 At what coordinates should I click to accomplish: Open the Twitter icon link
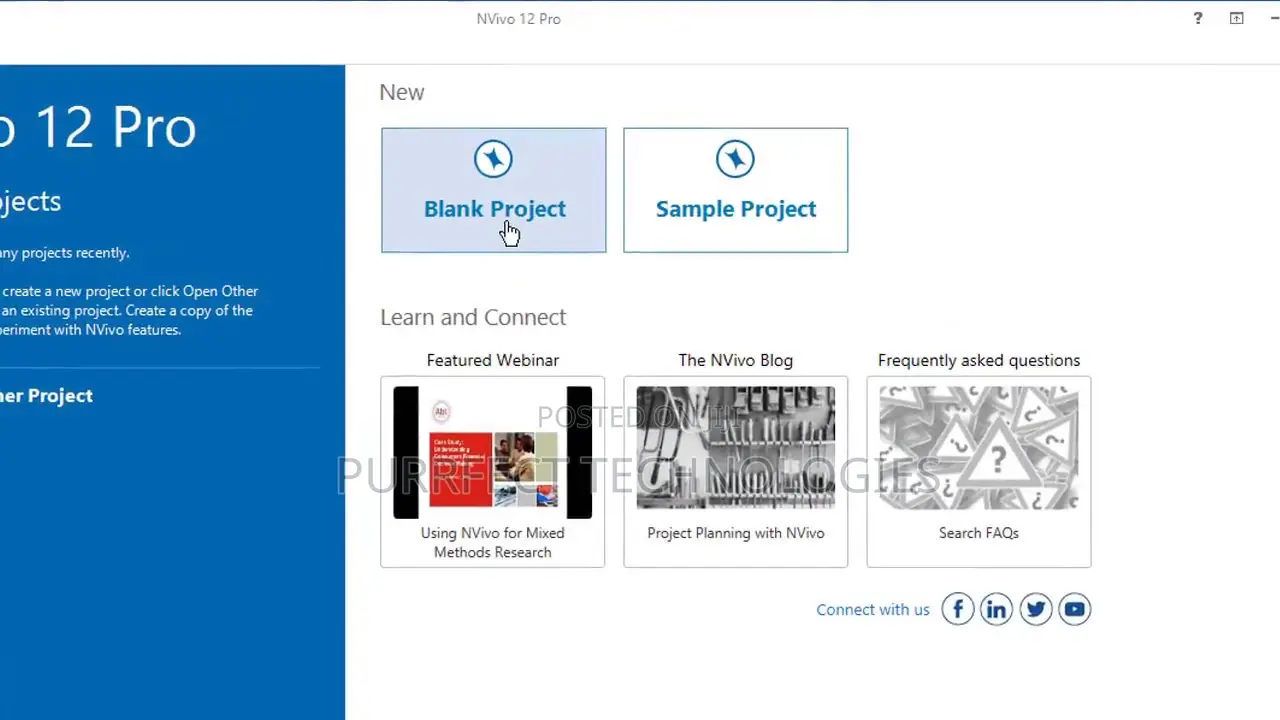pyautogui.click(x=1035, y=609)
